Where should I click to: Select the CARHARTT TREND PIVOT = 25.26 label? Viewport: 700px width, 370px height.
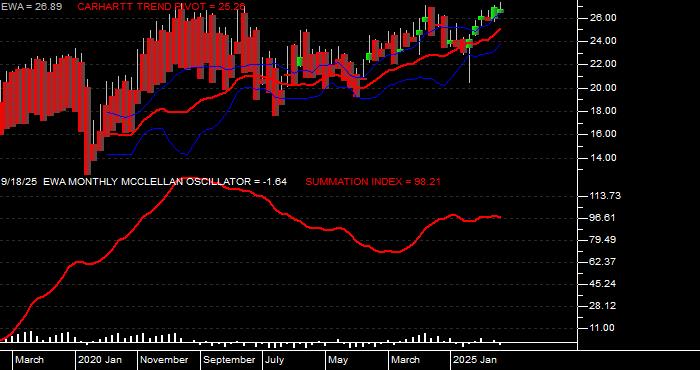tap(161, 7)
